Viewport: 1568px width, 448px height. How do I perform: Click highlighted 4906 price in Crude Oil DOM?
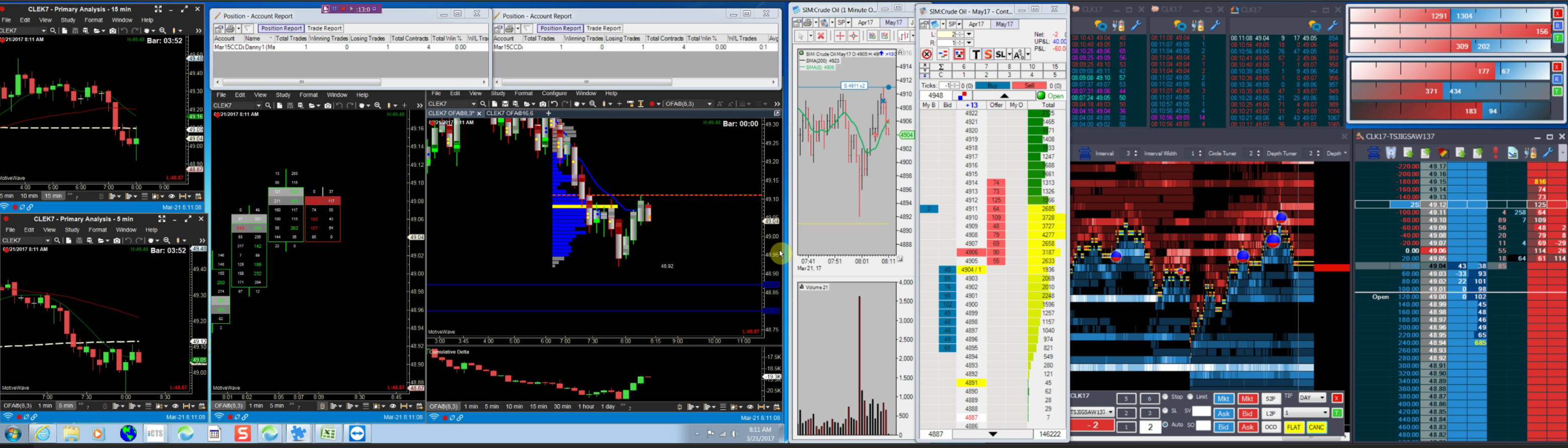click(x=972, y=252)
